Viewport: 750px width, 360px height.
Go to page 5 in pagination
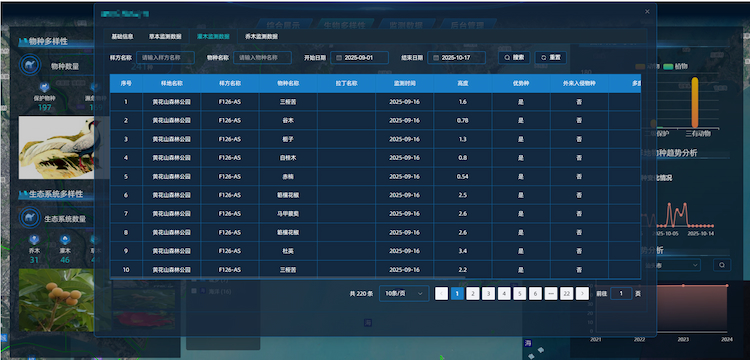coord(519,294)
